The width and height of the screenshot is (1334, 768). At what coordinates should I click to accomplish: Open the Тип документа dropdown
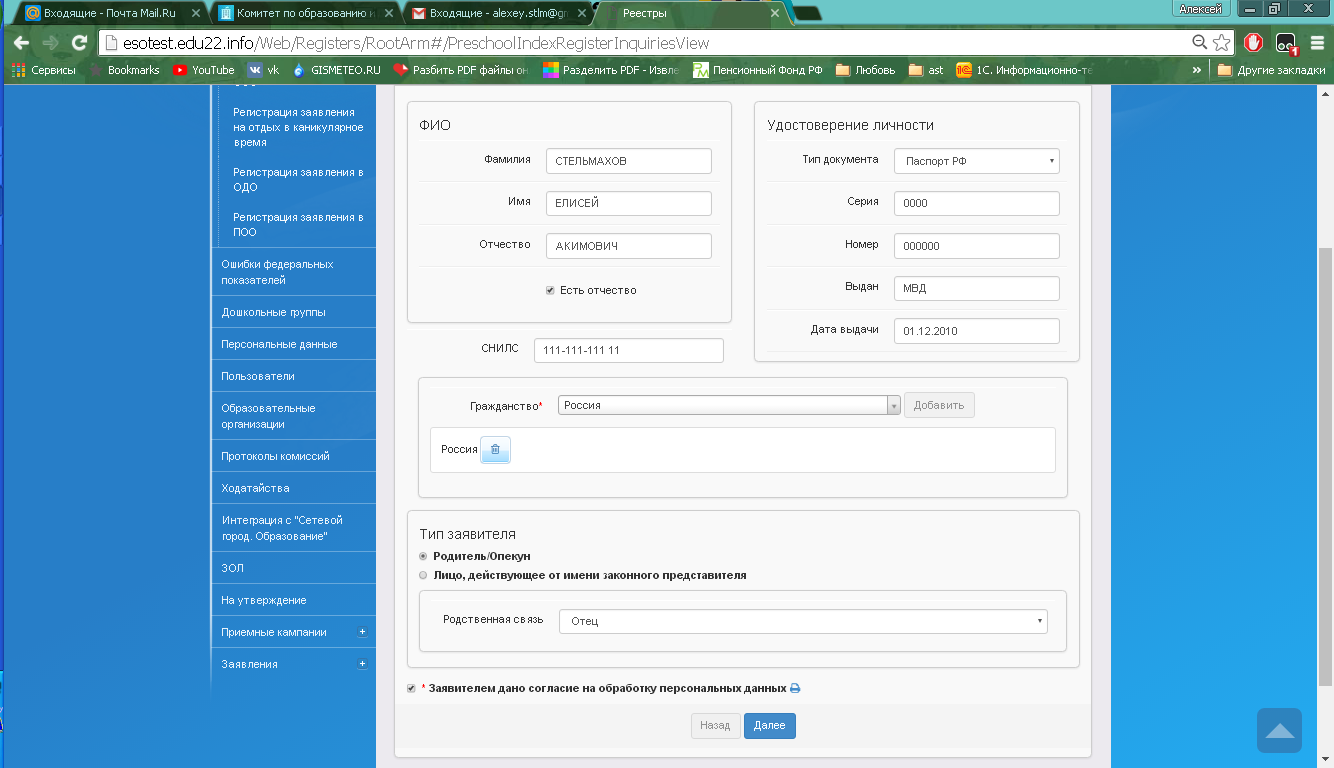976,161
